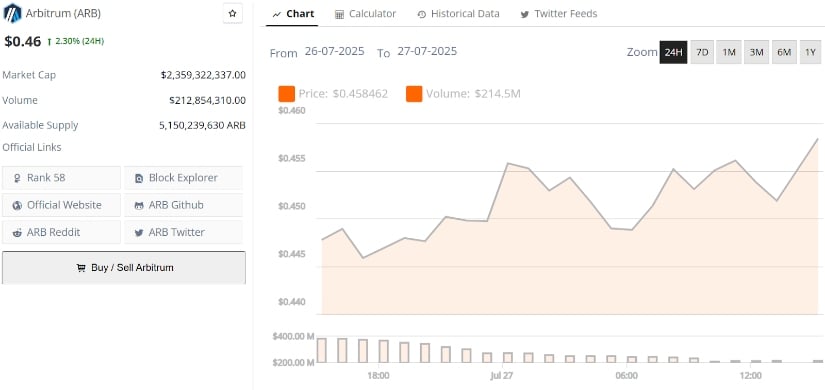Open the Block Explorer link
This screenshot has height=390, width=825.
click(x=183, y=178)
